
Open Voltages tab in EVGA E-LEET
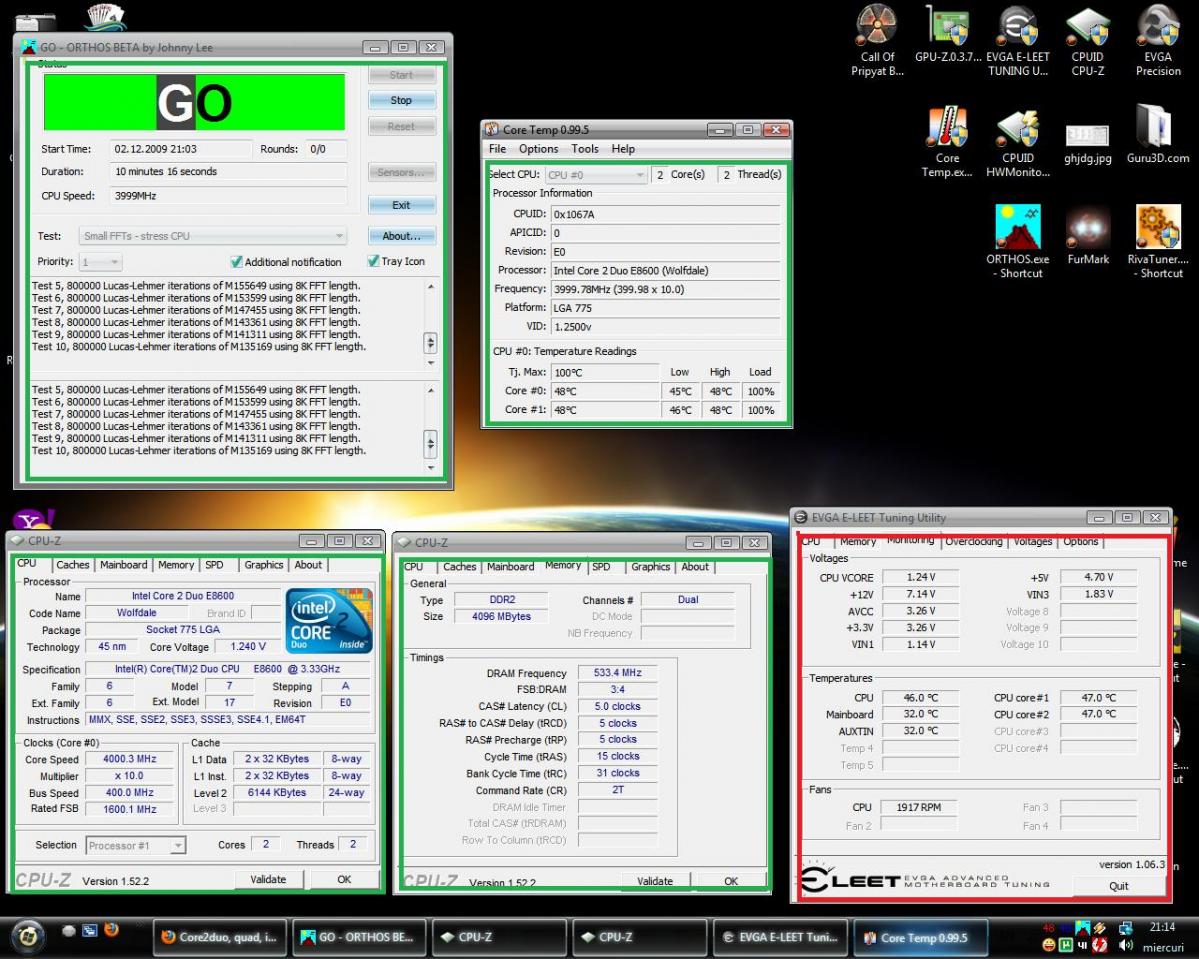coord(1032,541)
